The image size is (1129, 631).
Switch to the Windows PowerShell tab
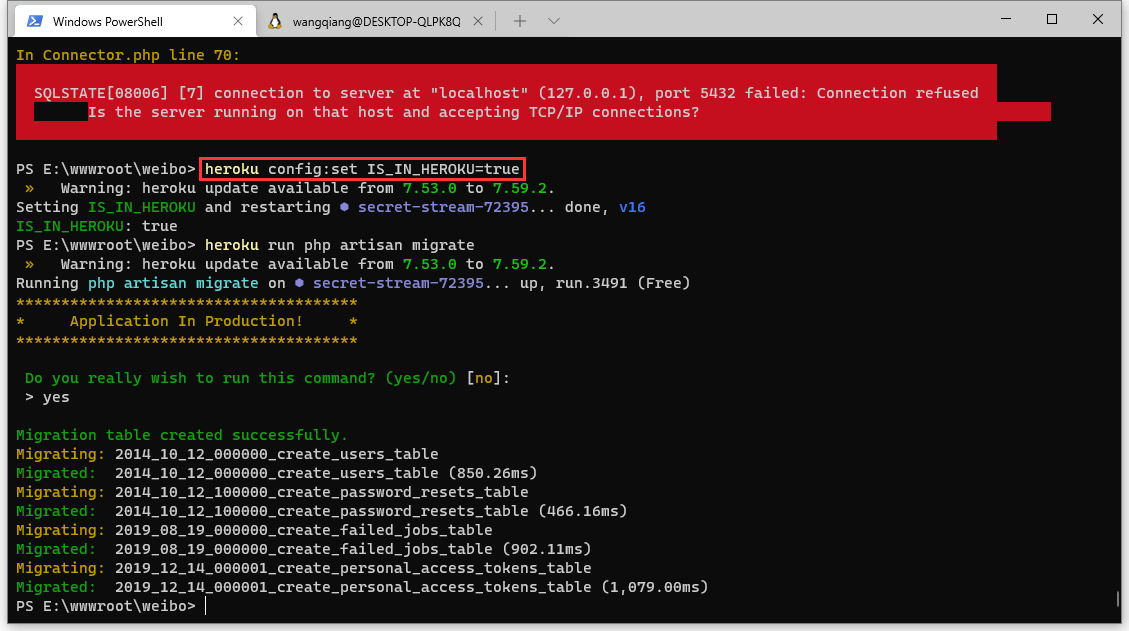(120, 21)
